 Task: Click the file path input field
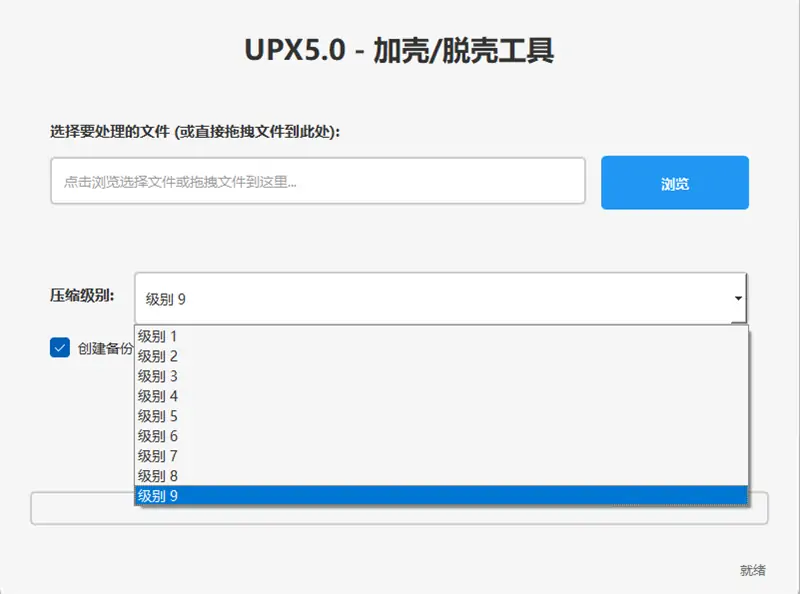point(318,182)
